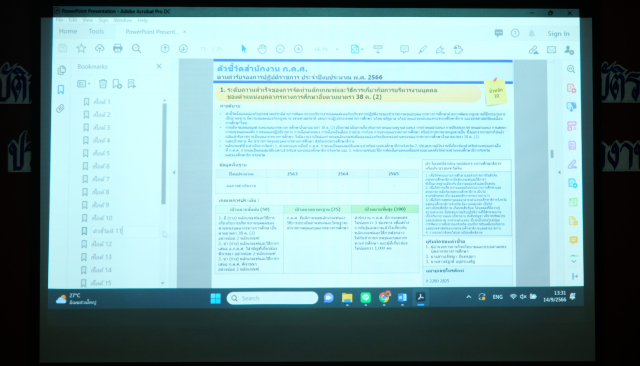Show hidden system tray icons chevron
The width and height of the screenshot is (640, 366).
click(x=469, y=297)
